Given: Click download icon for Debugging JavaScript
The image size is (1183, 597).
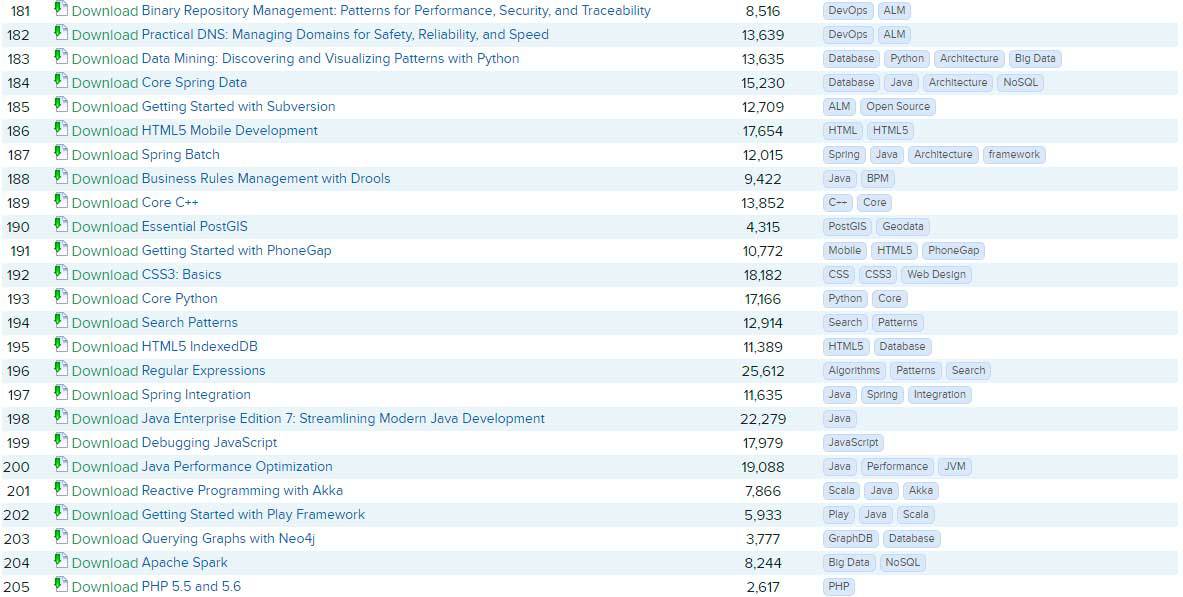Looking at the screenshot, I should pyautogui.click(x=61, y=442).
